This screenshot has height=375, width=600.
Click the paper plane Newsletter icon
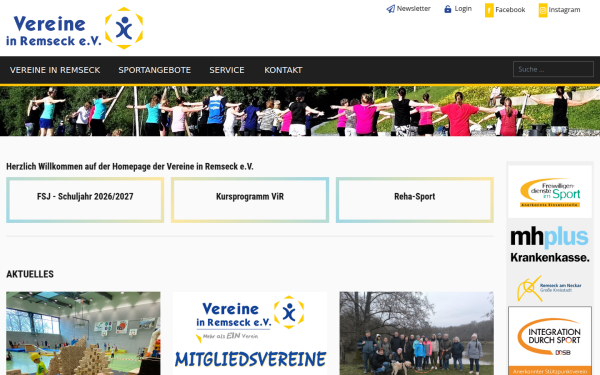coord(390,9)
